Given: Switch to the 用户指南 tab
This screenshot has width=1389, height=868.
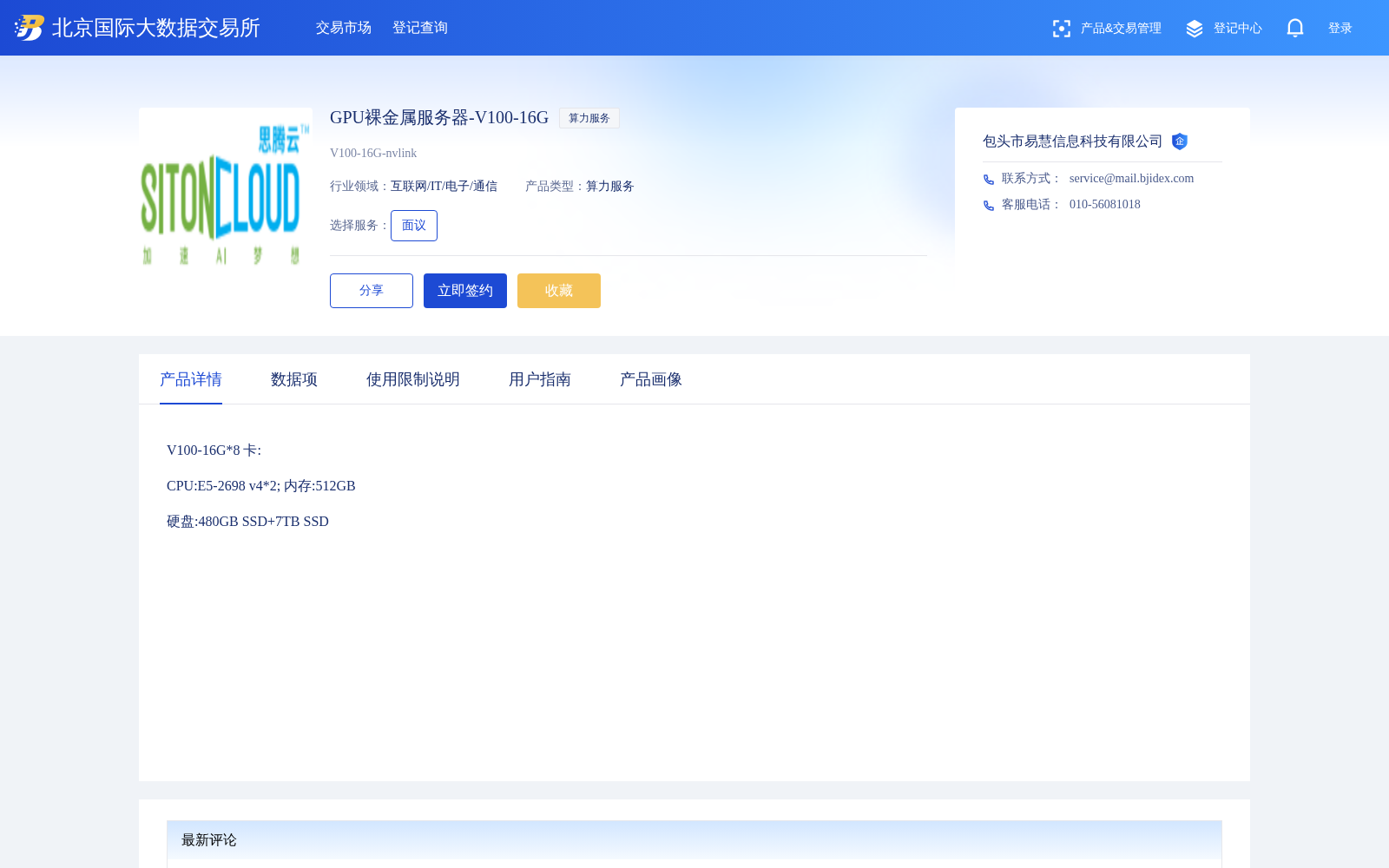Looking at the screenshot, I should coord(540,379).
